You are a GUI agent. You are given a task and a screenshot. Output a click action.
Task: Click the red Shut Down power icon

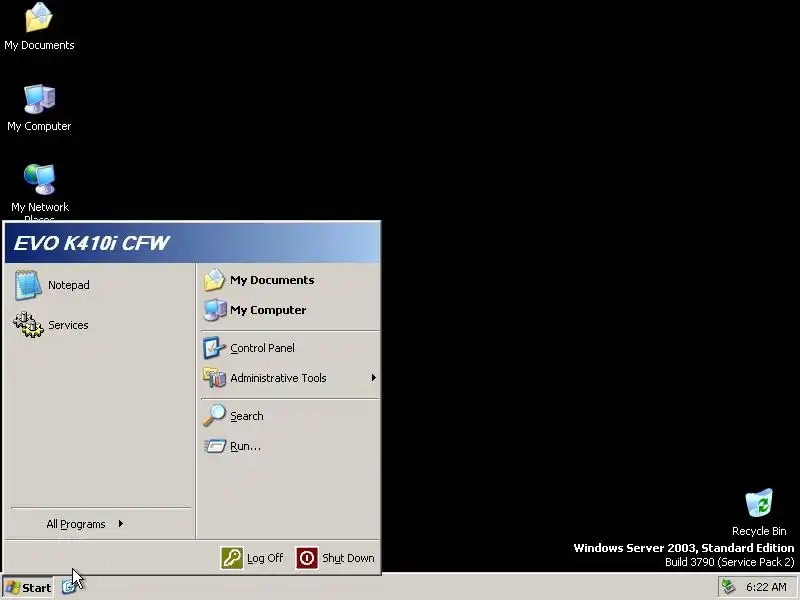coord(307,558)
